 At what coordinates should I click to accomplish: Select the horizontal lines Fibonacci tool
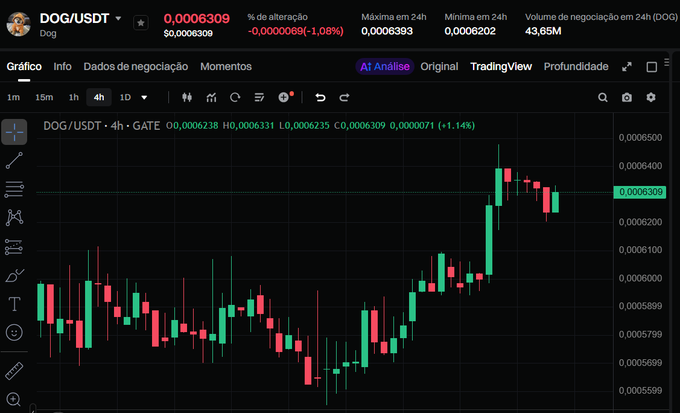pos(14,190)
